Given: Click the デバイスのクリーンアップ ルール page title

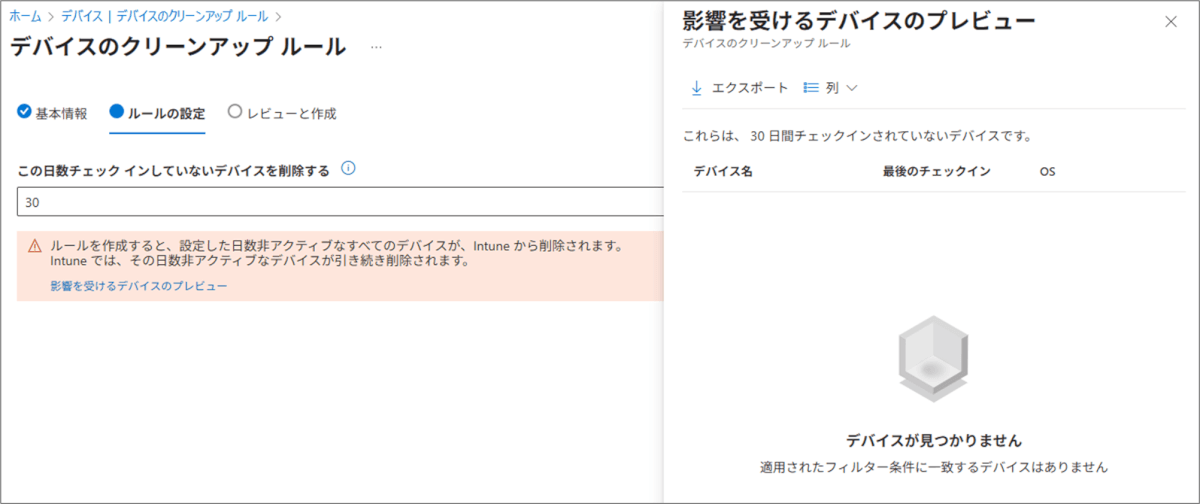Looking at the screenshot, I should 178,47.
